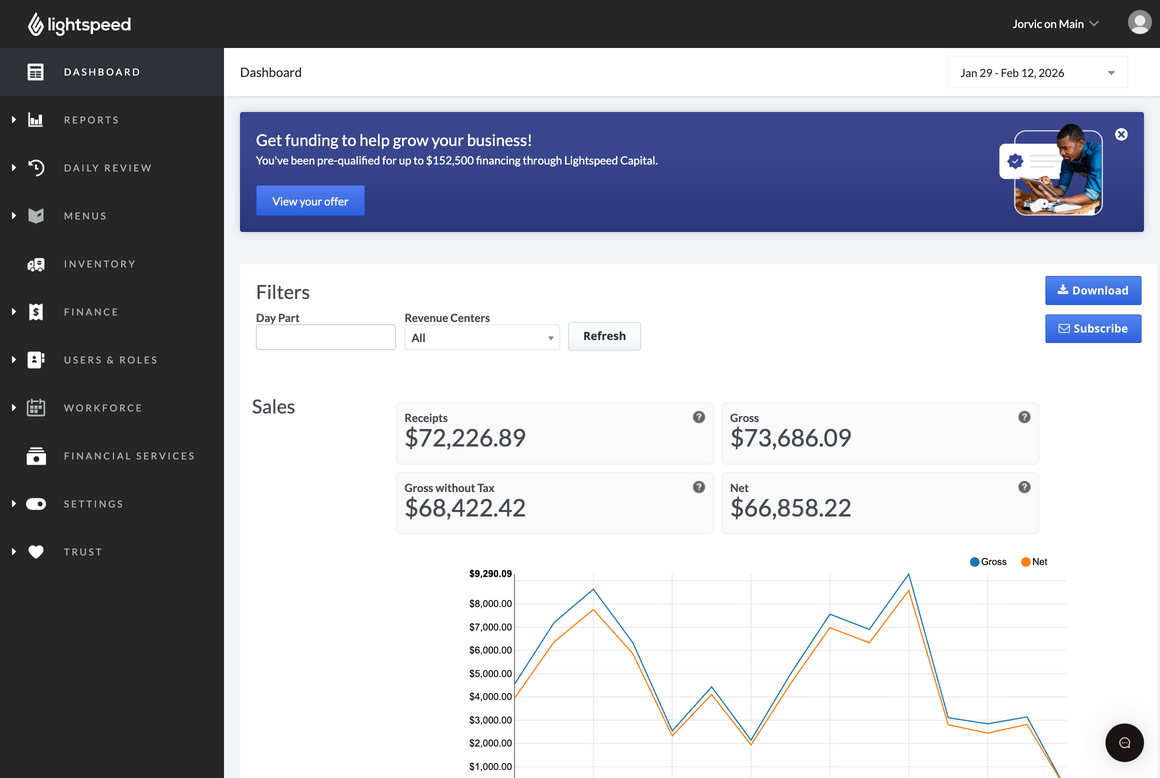1160x778 pixels.
Task: Open the Jorvic on Main location selector
Action: pyautogui.click(x=1055, y=24)
